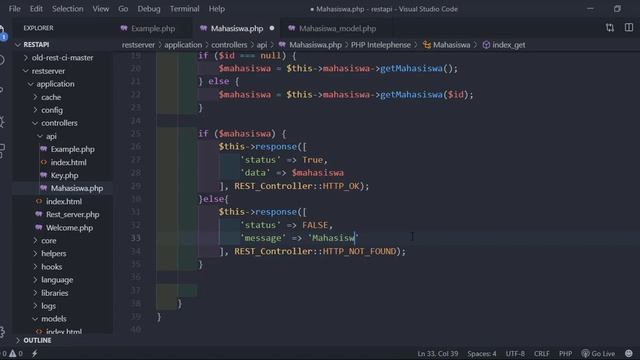
Task: Open the Go menu
Action: [x=123, y=9]
